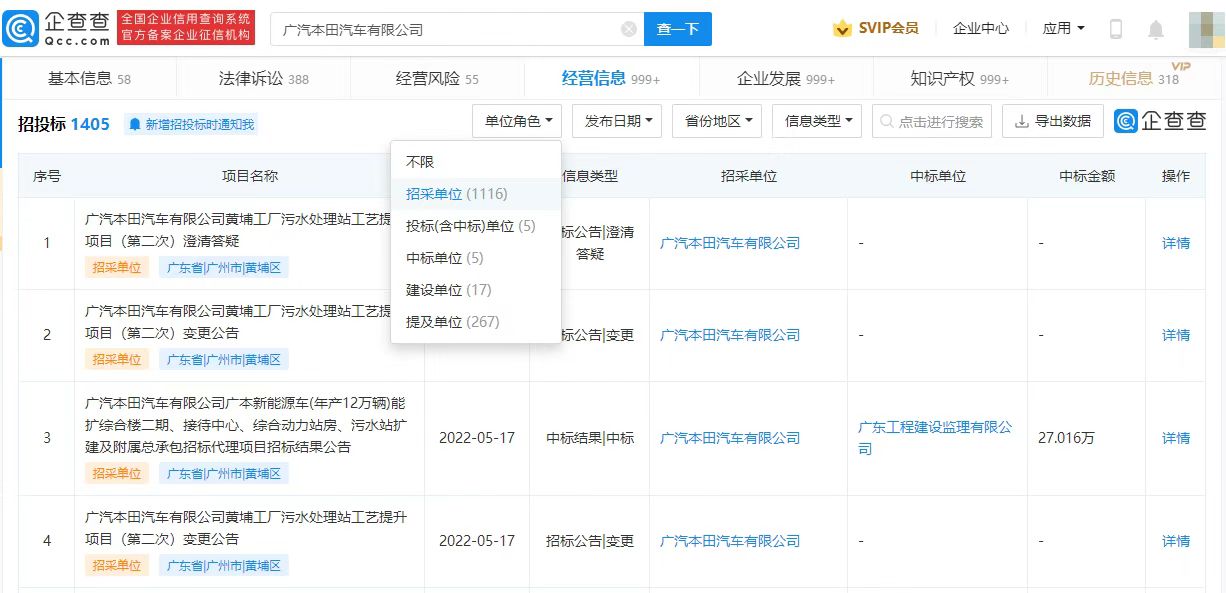
Task: Select 中标单位 (5) option
Action: click(476, 258)
